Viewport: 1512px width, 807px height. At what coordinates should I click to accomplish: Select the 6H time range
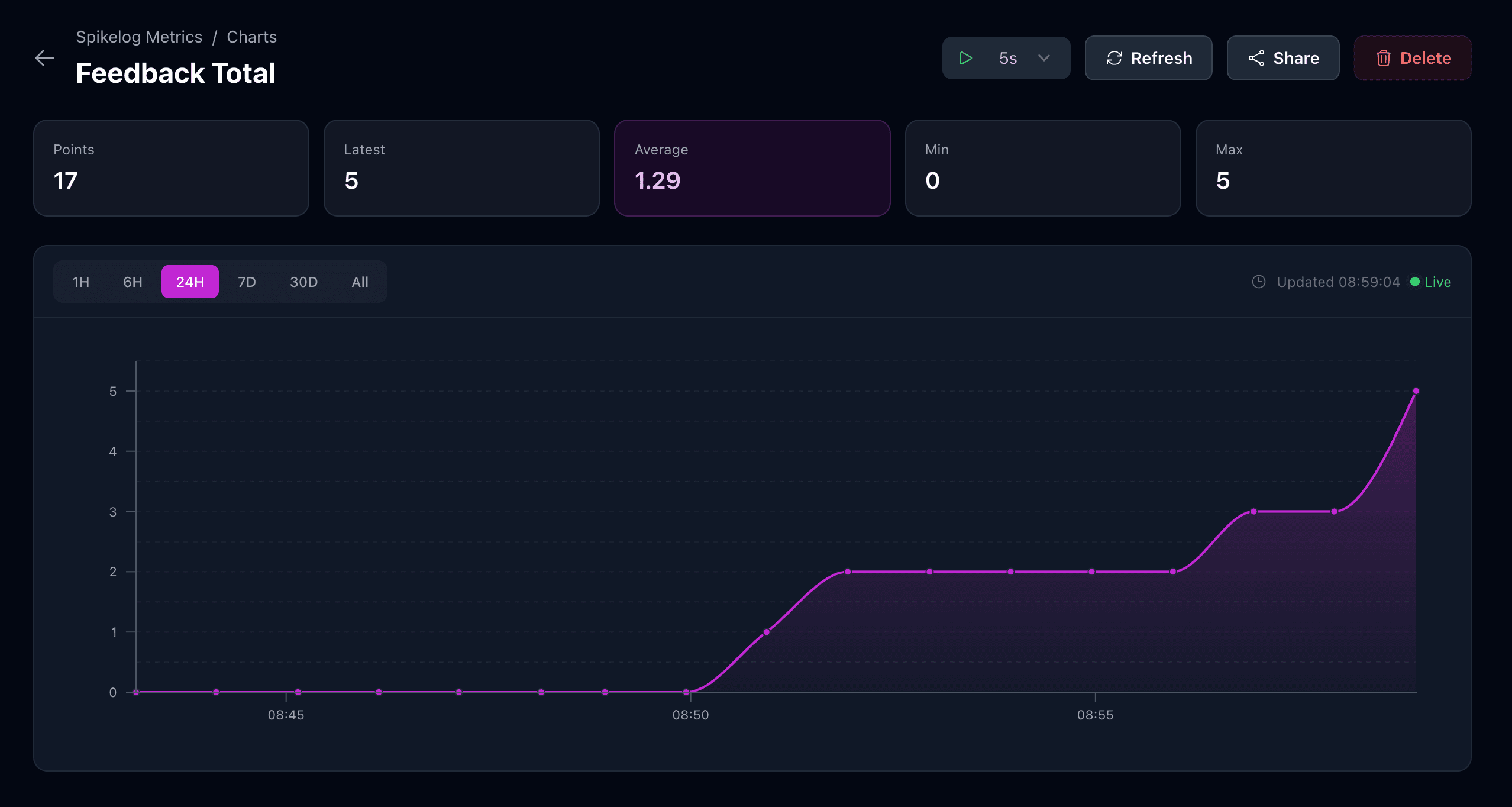click(132, 282)
